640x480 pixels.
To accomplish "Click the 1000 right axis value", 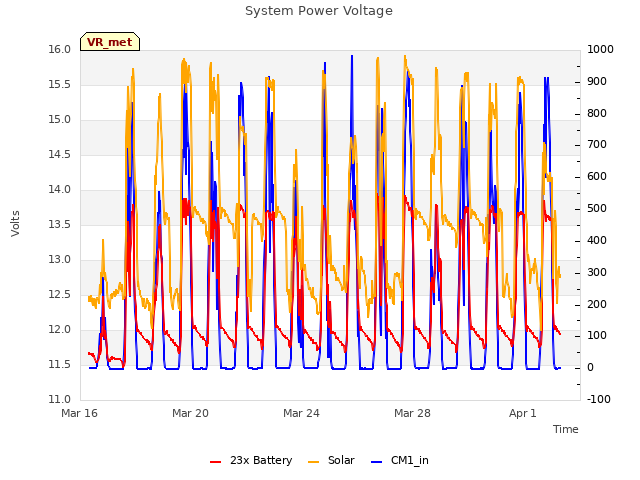I will click(600, 49).
